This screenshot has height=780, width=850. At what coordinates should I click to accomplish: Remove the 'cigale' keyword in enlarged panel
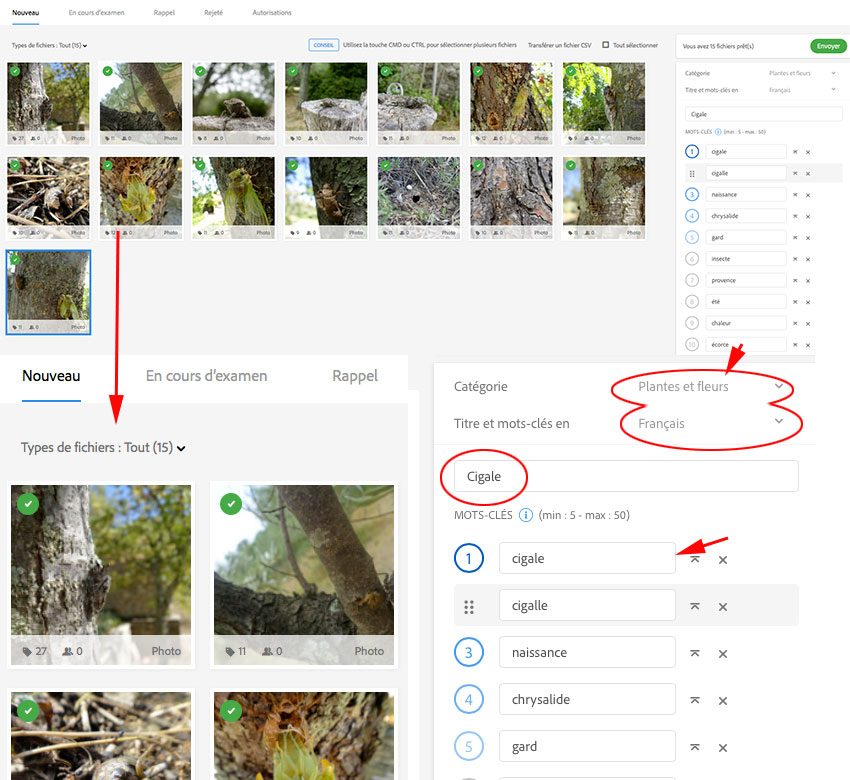(x=723, y=560)
